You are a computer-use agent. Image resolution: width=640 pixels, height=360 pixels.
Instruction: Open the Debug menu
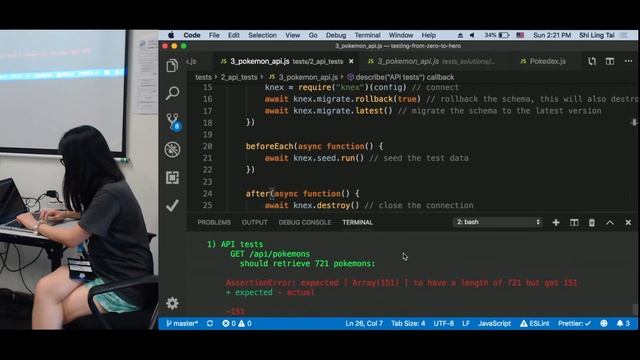(336, 35)
